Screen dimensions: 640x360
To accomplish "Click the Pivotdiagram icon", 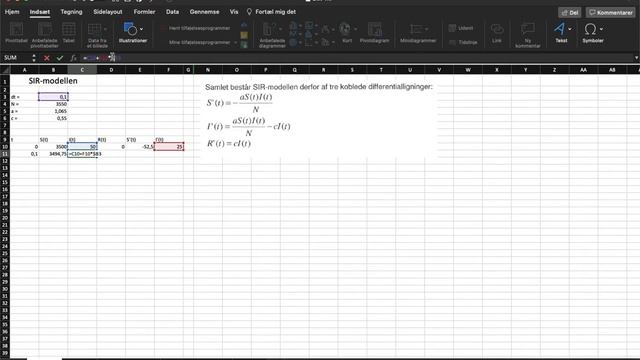I will pyautogui.click(x=374, y=29).
